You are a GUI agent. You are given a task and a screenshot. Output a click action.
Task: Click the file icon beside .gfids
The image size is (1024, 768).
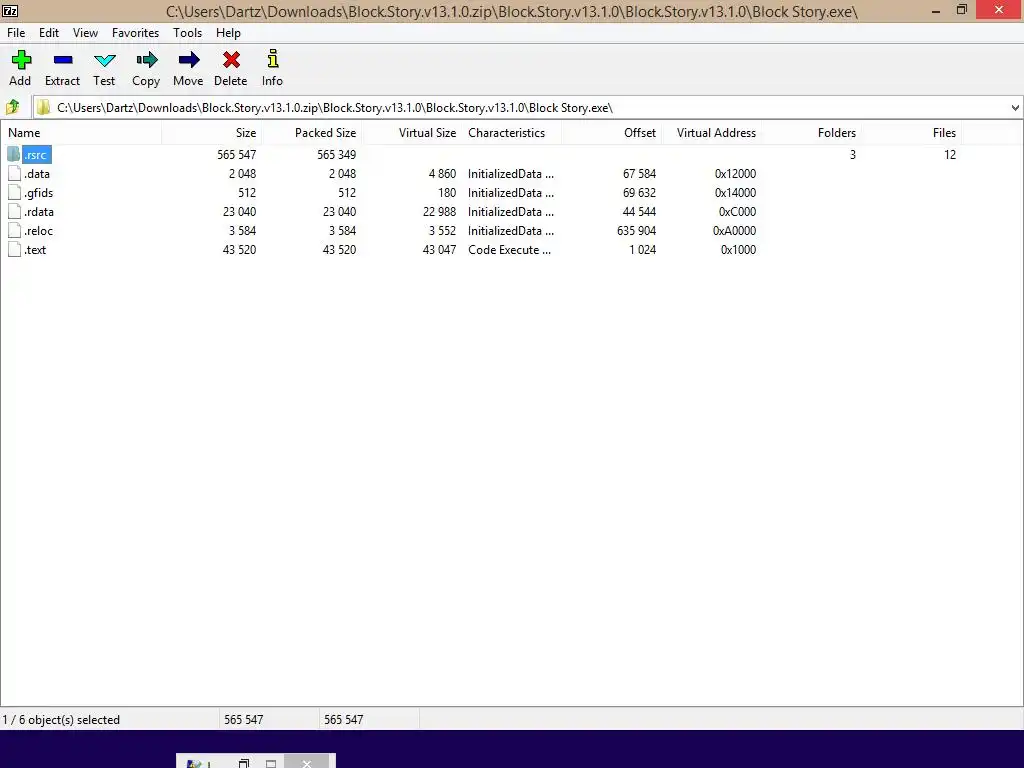point(14,193)
